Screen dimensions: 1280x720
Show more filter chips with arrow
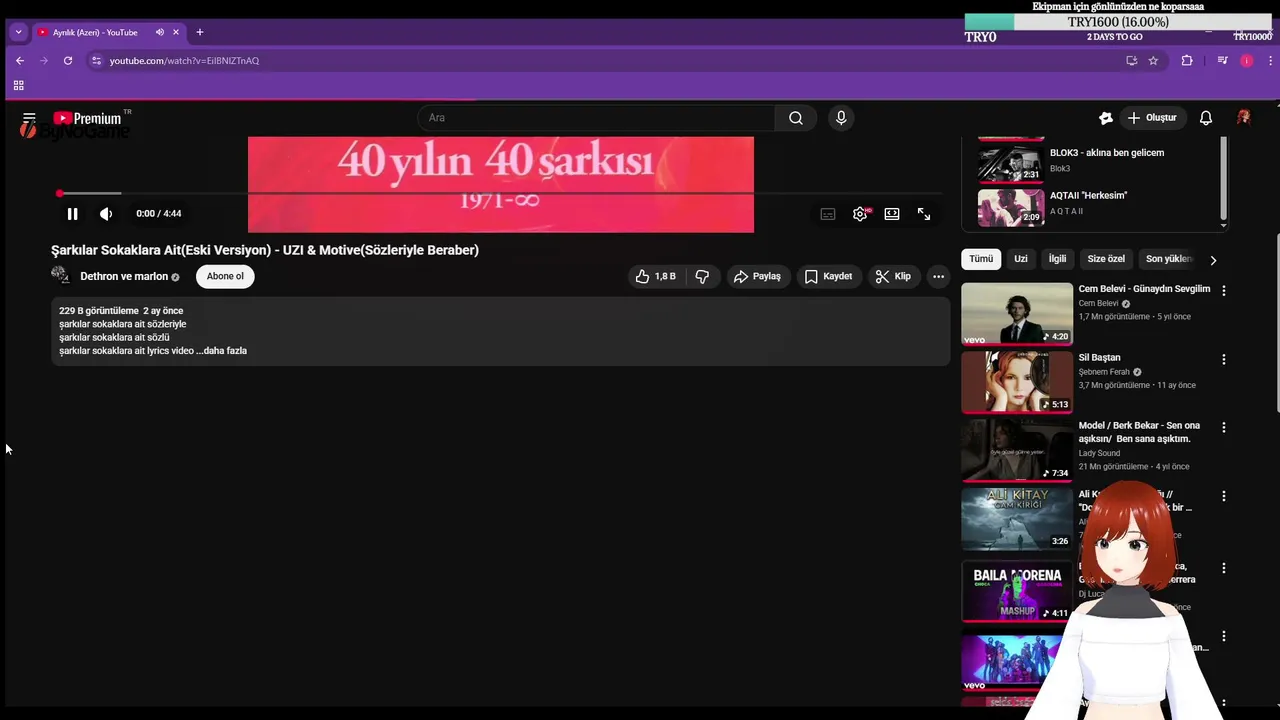pyautogui.click(x=1213, y=260)
